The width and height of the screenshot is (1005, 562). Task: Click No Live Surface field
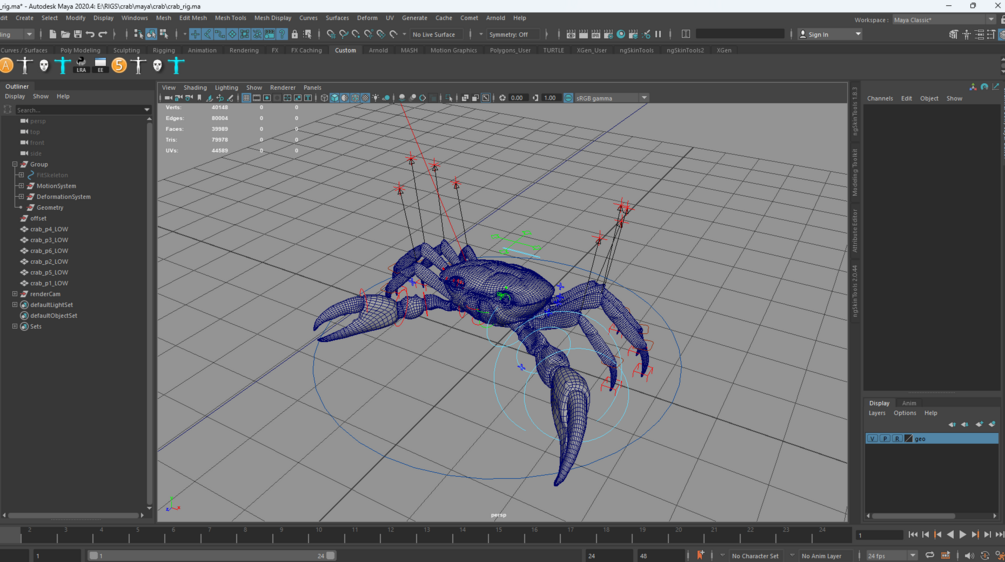click(x=435, y=35)
